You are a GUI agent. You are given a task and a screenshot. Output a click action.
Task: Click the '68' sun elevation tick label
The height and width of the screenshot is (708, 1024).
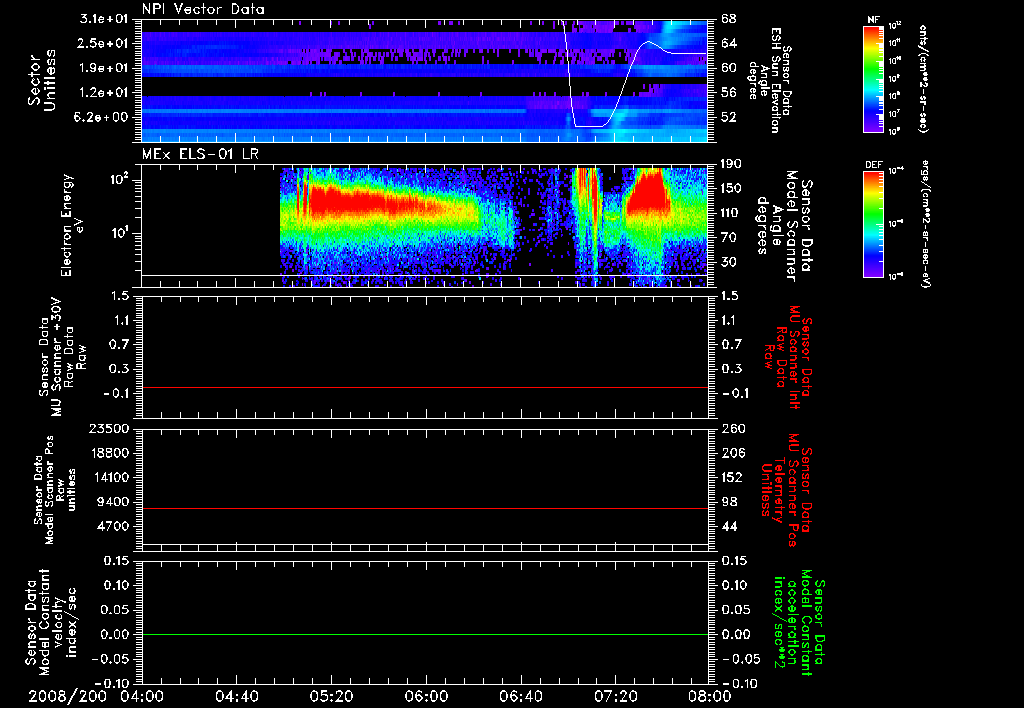(729, 19)
